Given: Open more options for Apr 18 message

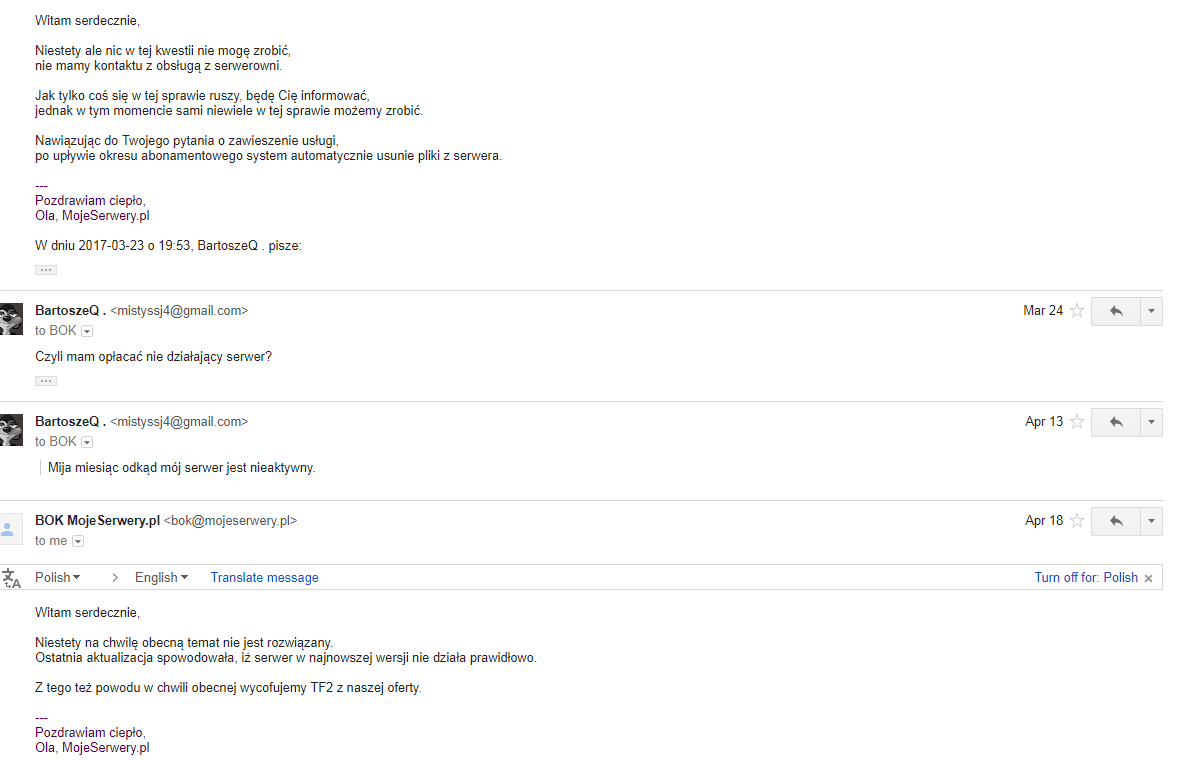Looking at the screenshot, I should (1151, 521).
